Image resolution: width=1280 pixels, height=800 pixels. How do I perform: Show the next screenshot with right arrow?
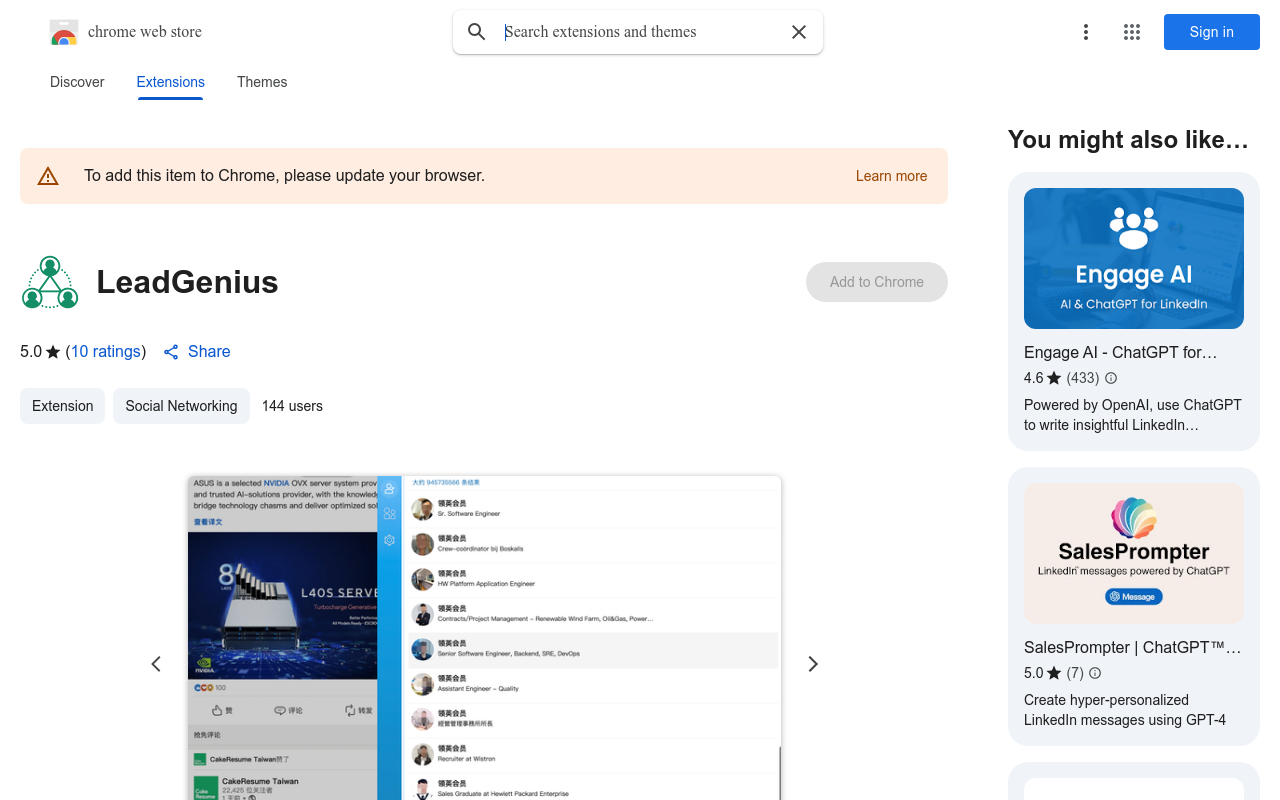pos(813,664)
